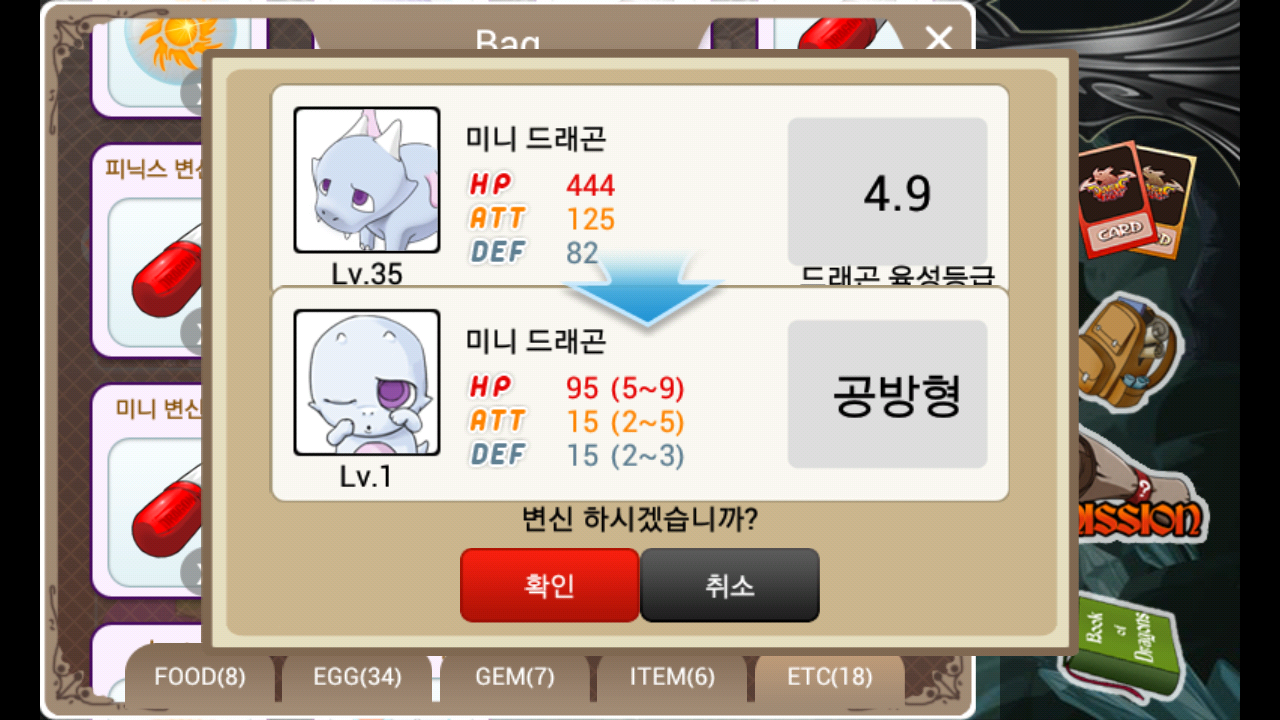Click the 공방형 type box
This screenshot has width=1280, height=720.
tap(888, 394)
